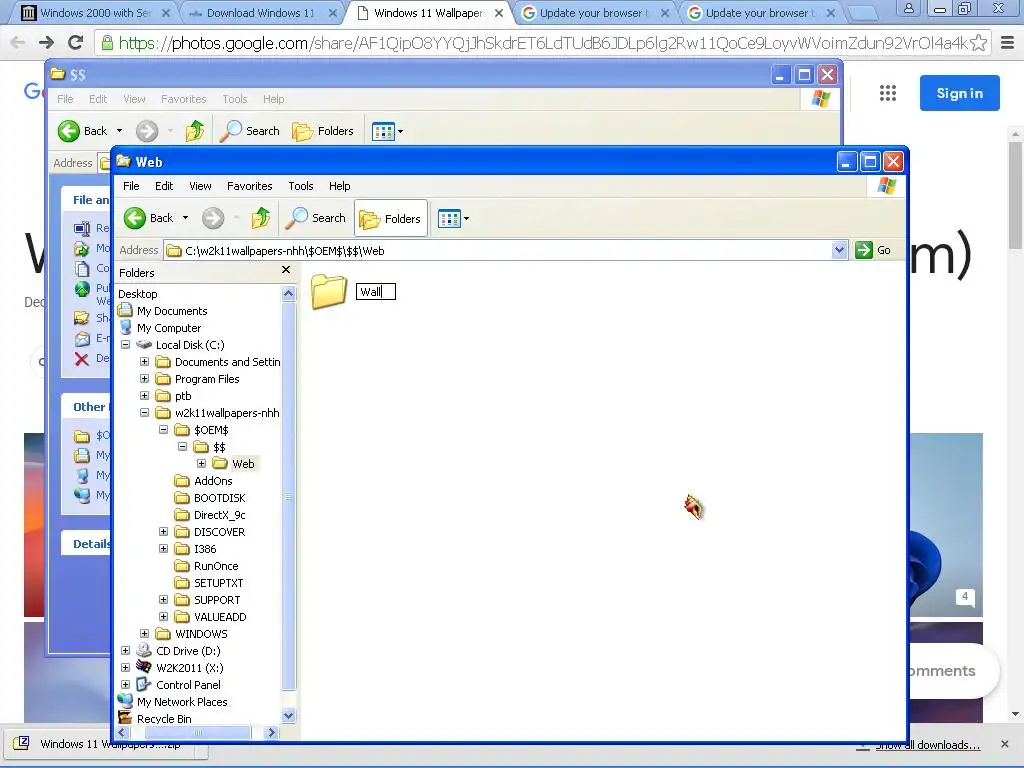
Task: Click Back button in Web window
Action: point(148,218)
